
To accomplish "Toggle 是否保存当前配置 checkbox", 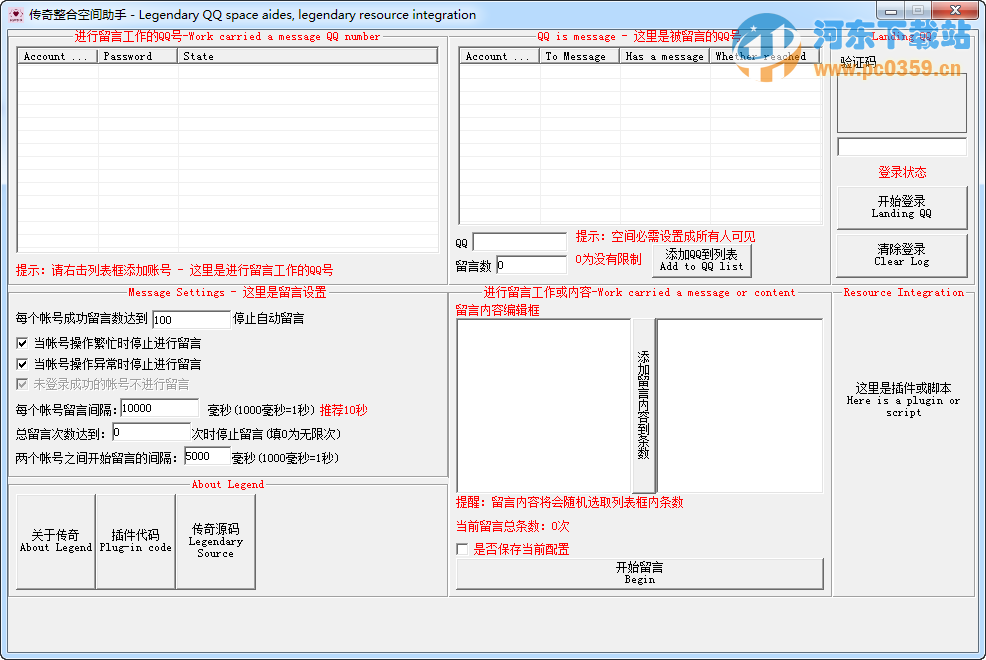I will pyautogui.click(x=462, y=549).
